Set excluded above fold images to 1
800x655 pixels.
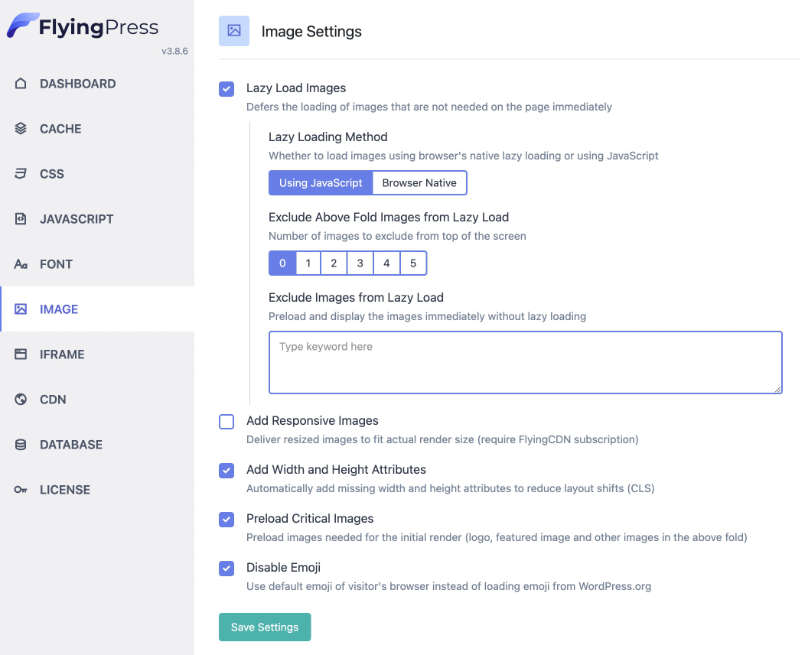(x=308, y=263)
